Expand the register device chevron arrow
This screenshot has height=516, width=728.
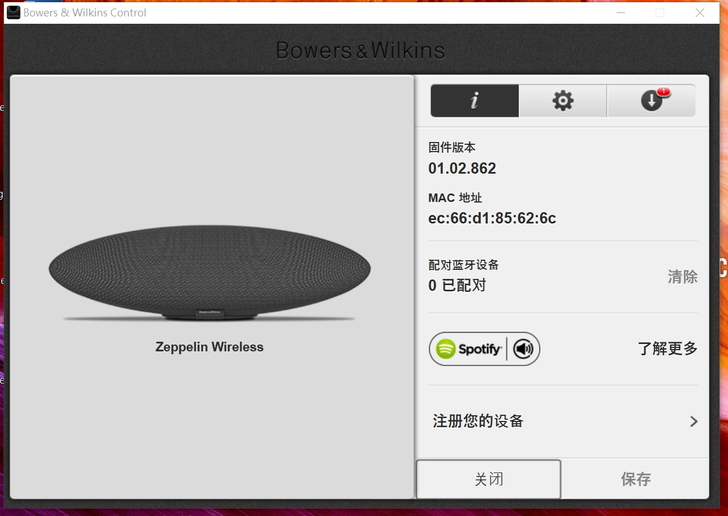pos(694,421)
